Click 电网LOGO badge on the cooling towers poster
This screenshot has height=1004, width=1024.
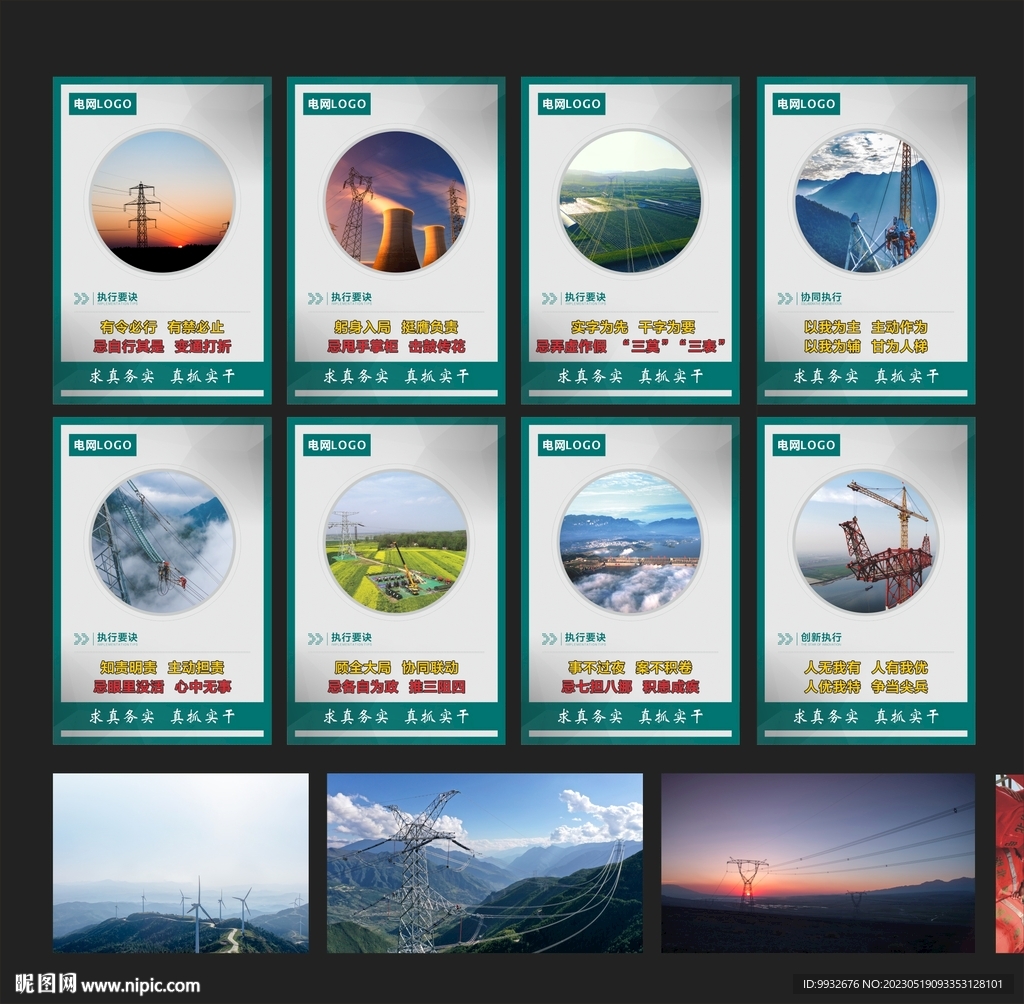(x=336, y=104)
